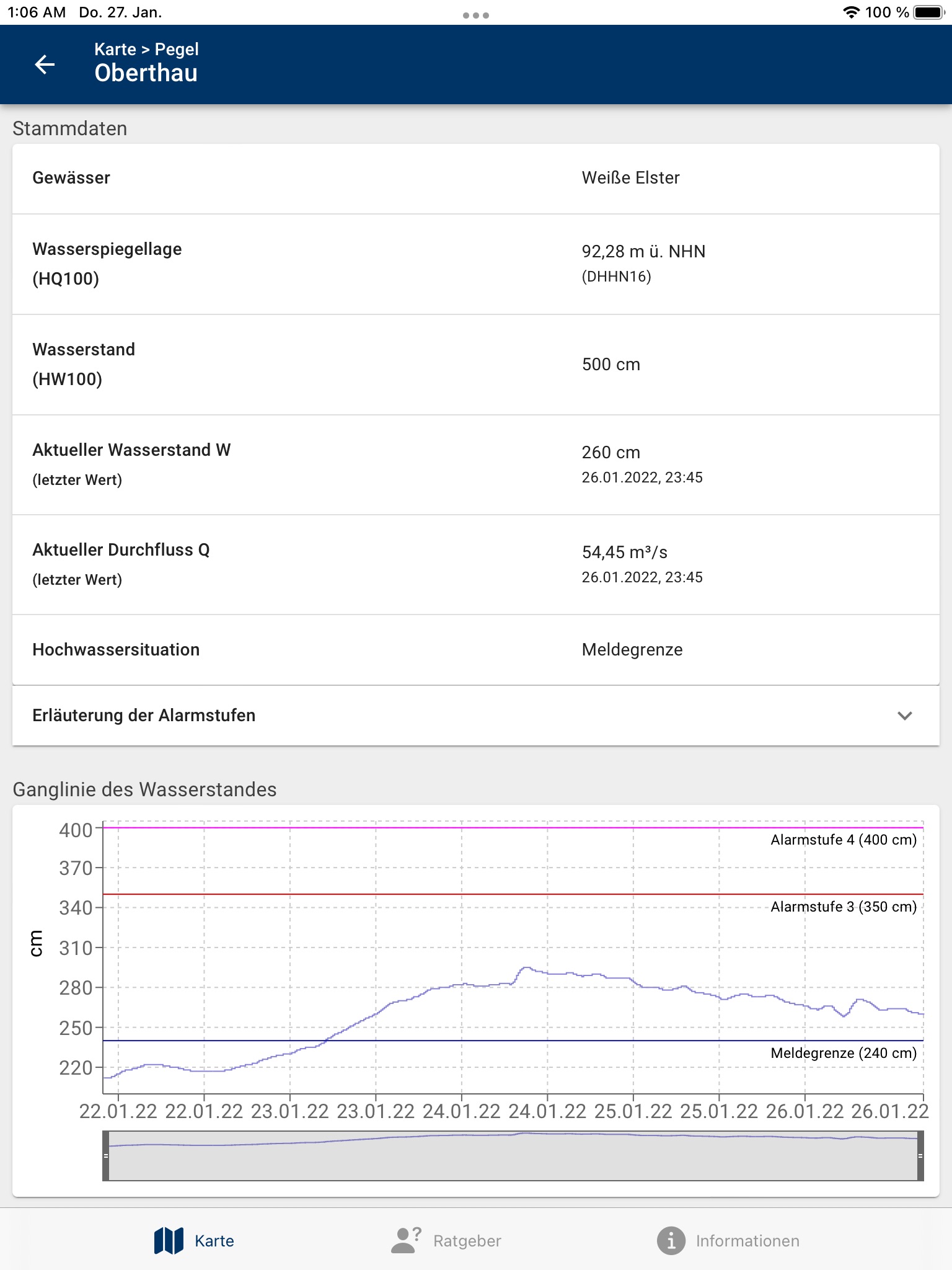This screenshot has width=952, height=1270.
Task: Select the Aktueller Wasserstand W label
Action: pyautogui.click(x=131, y=450)
